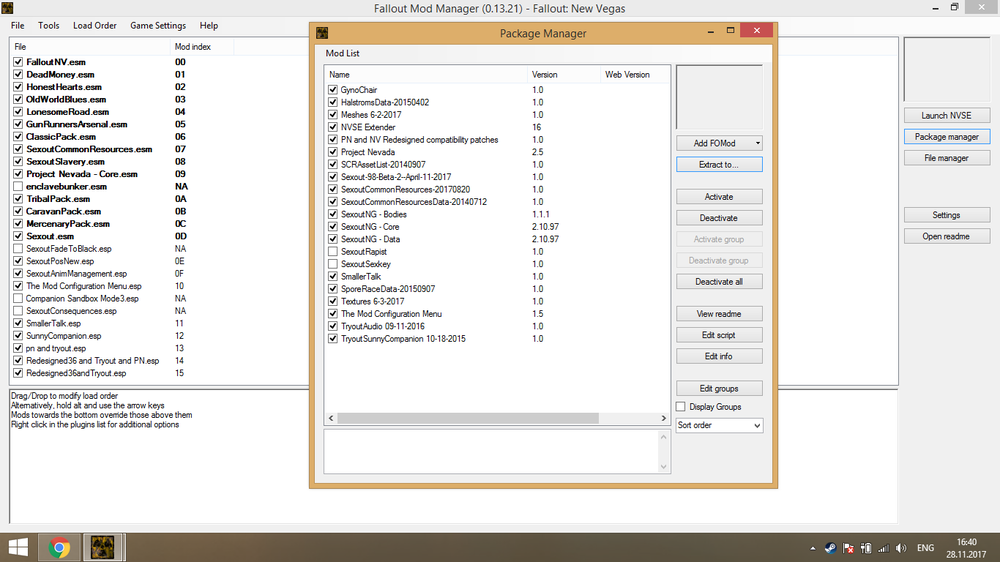
Task: Click the Edit info button
Action: point(719,357)
